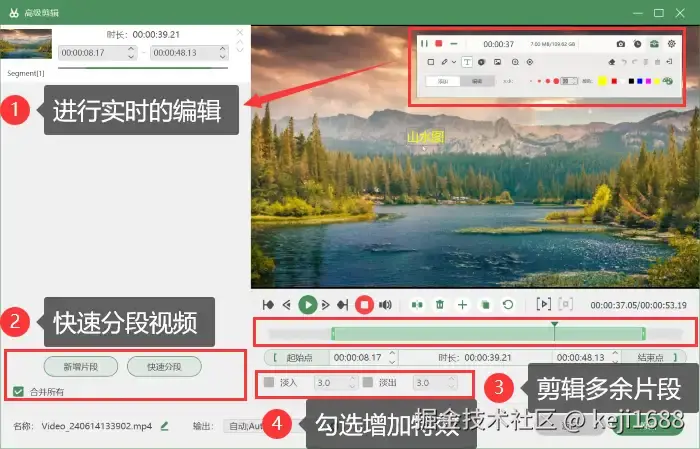Reset edits with the circular arrow icon
This screenshot has width=700, height=449.
pyautogui.click(x=508, y=305)
